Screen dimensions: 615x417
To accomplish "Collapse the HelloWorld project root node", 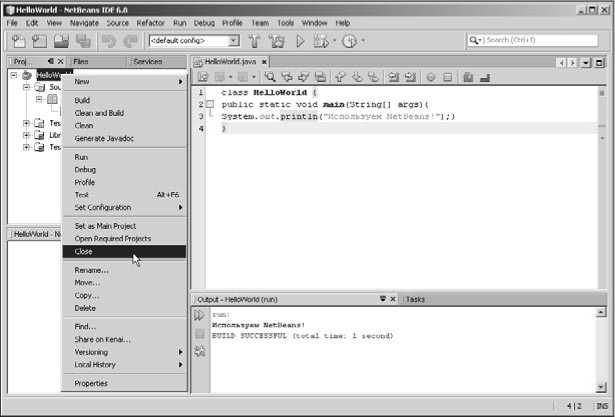I will (x=14, y=75).
